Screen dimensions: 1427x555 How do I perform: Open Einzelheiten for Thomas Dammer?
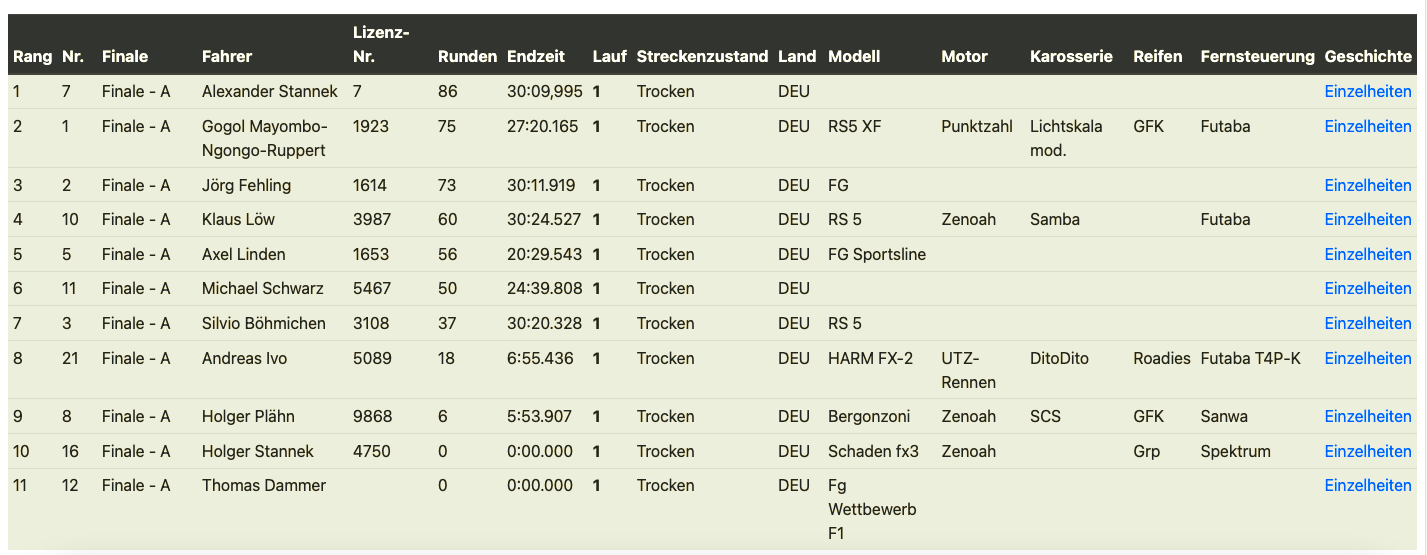(1367, 486)
